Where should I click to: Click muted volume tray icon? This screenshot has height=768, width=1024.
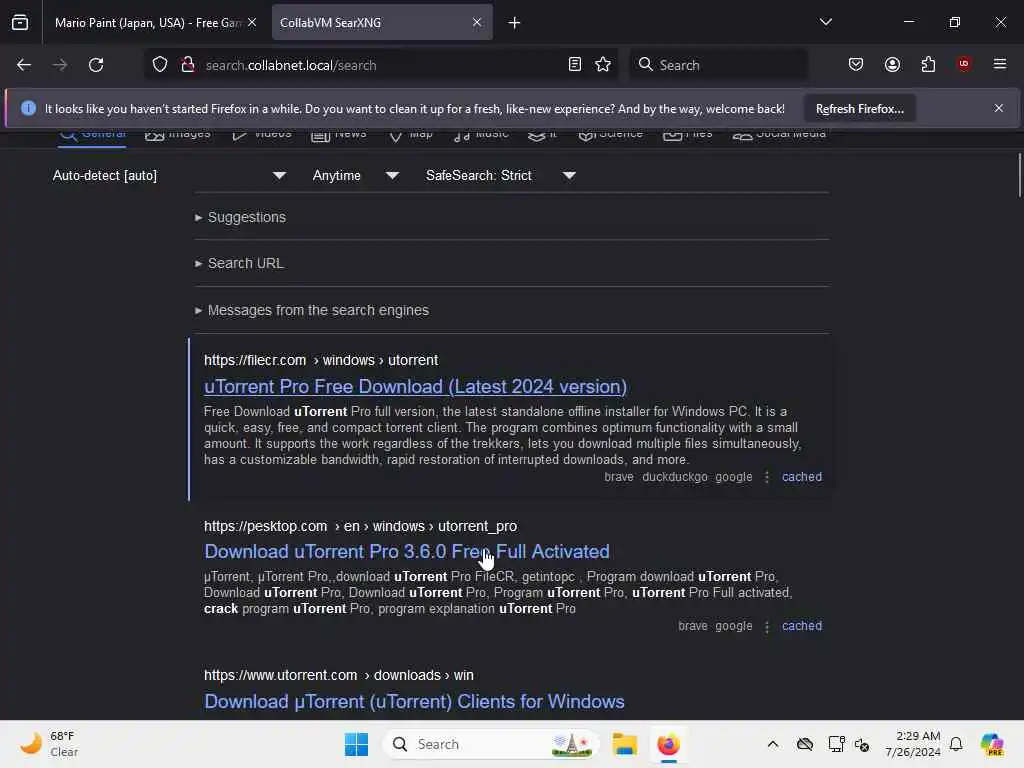[x=862, y=744]
